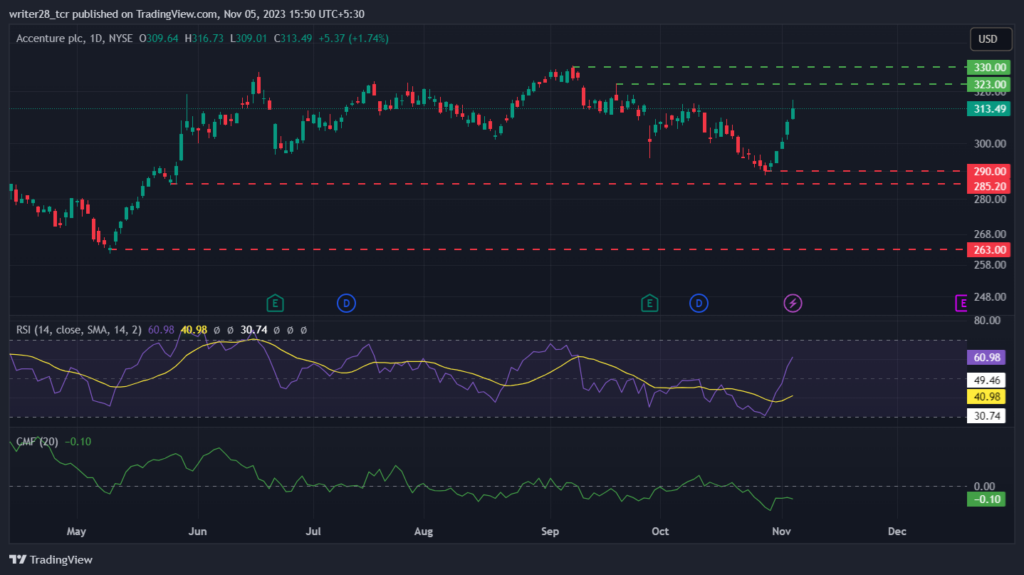Click the latest green candlestick in November
This screenshot has height=575, width=1024.
click(793, 110)
